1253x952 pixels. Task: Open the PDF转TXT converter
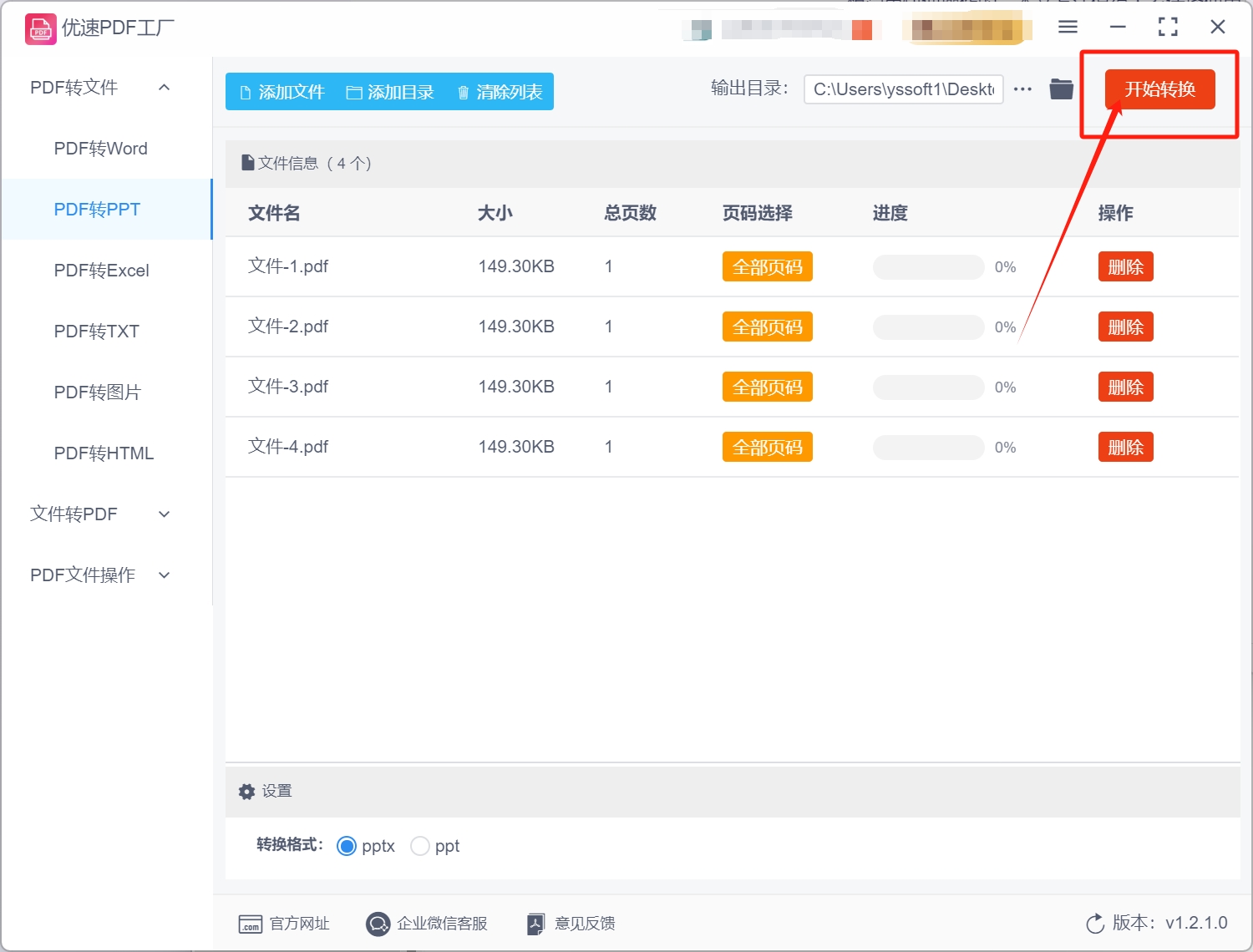pyautogui.click(x=107, y=332)
